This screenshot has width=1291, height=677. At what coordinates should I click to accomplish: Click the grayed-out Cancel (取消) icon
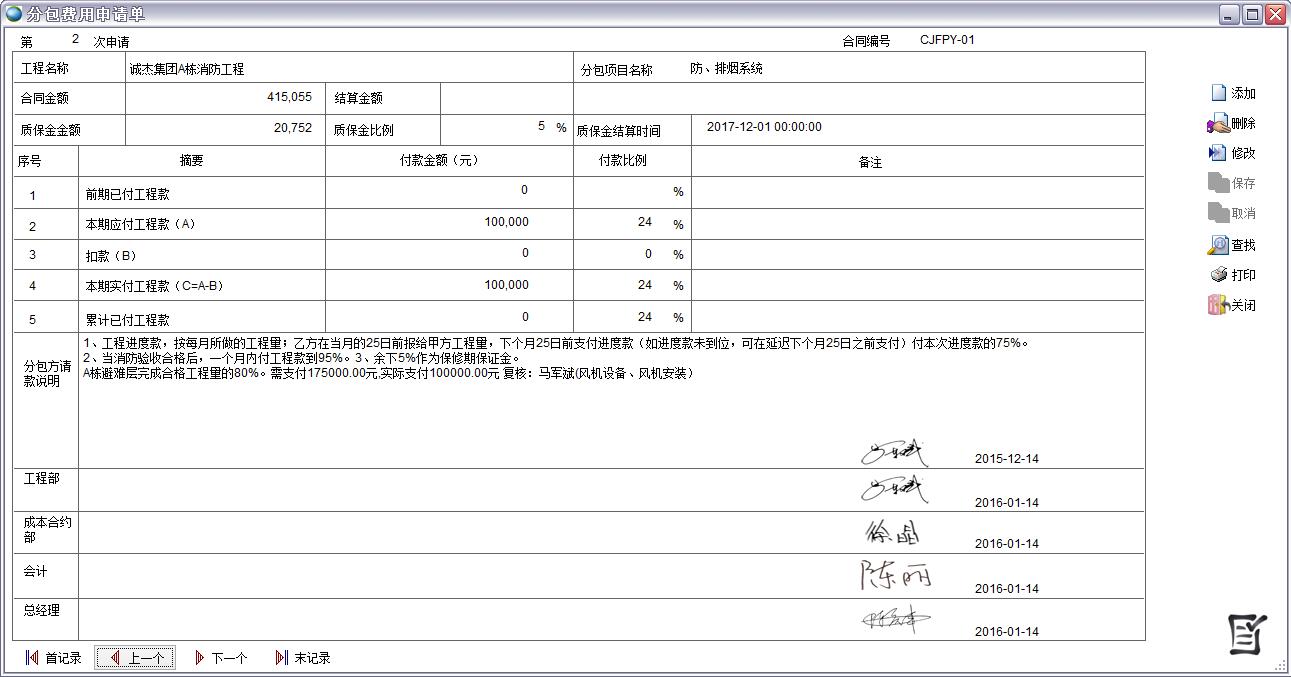click(x=1218, y=213)
